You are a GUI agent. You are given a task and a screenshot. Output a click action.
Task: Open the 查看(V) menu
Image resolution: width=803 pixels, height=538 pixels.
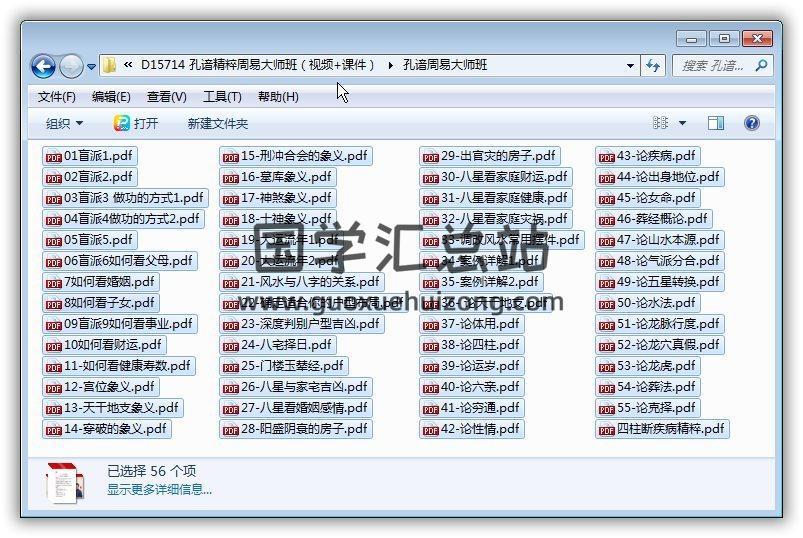point(166,97)
